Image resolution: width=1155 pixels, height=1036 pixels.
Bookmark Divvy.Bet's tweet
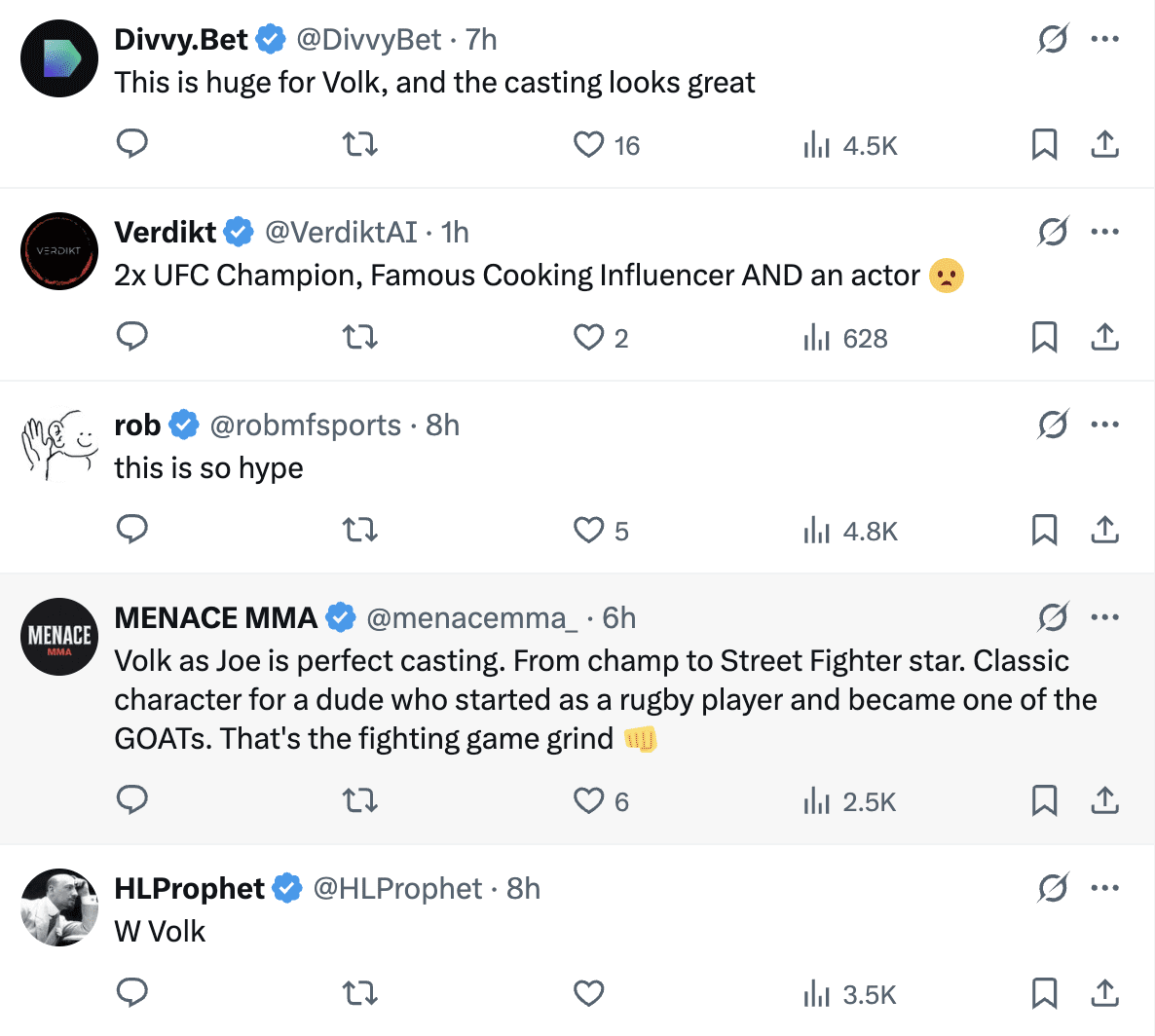[x=1044, y=144]
